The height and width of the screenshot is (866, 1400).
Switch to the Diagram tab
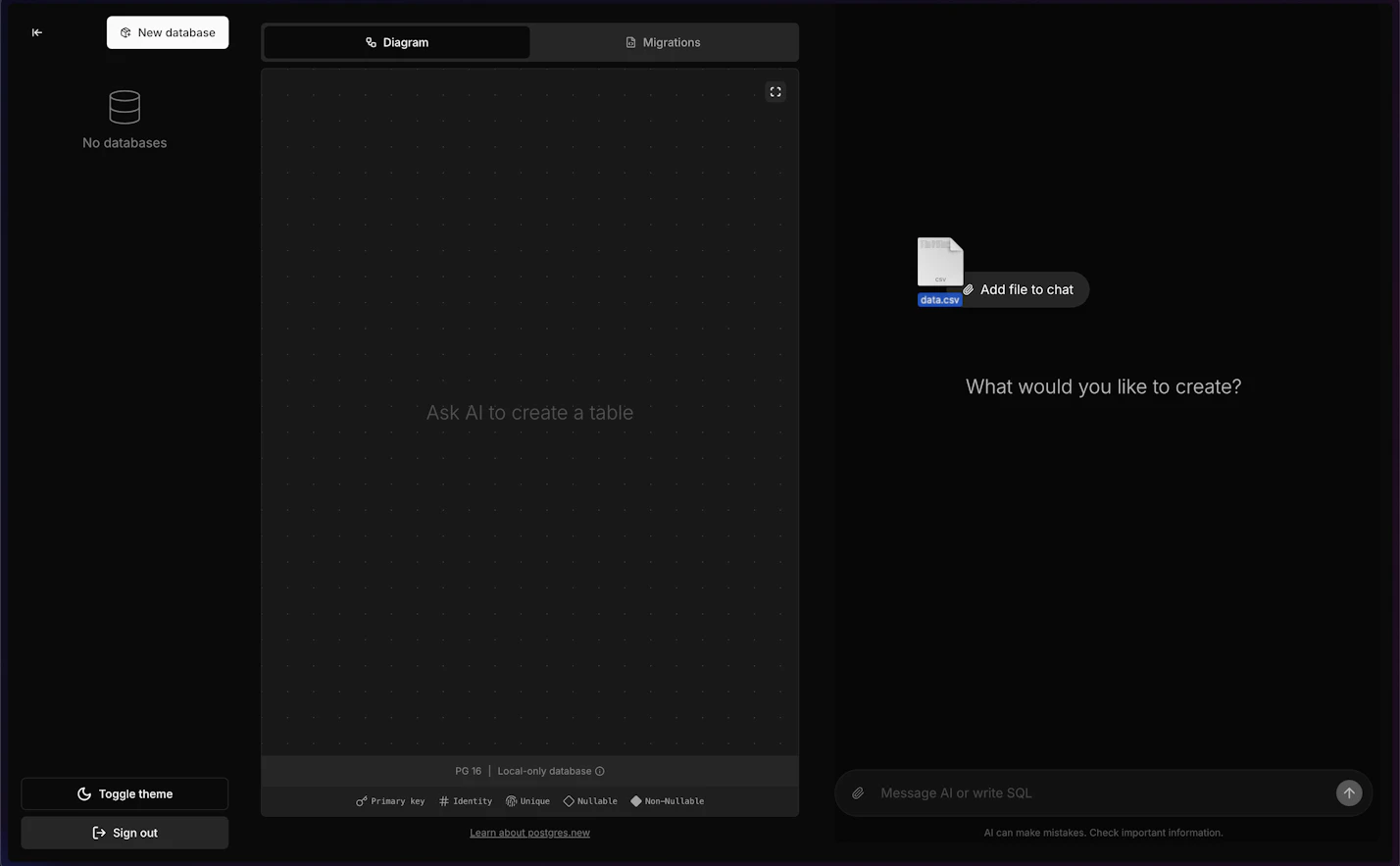click(x=397, y=42)
